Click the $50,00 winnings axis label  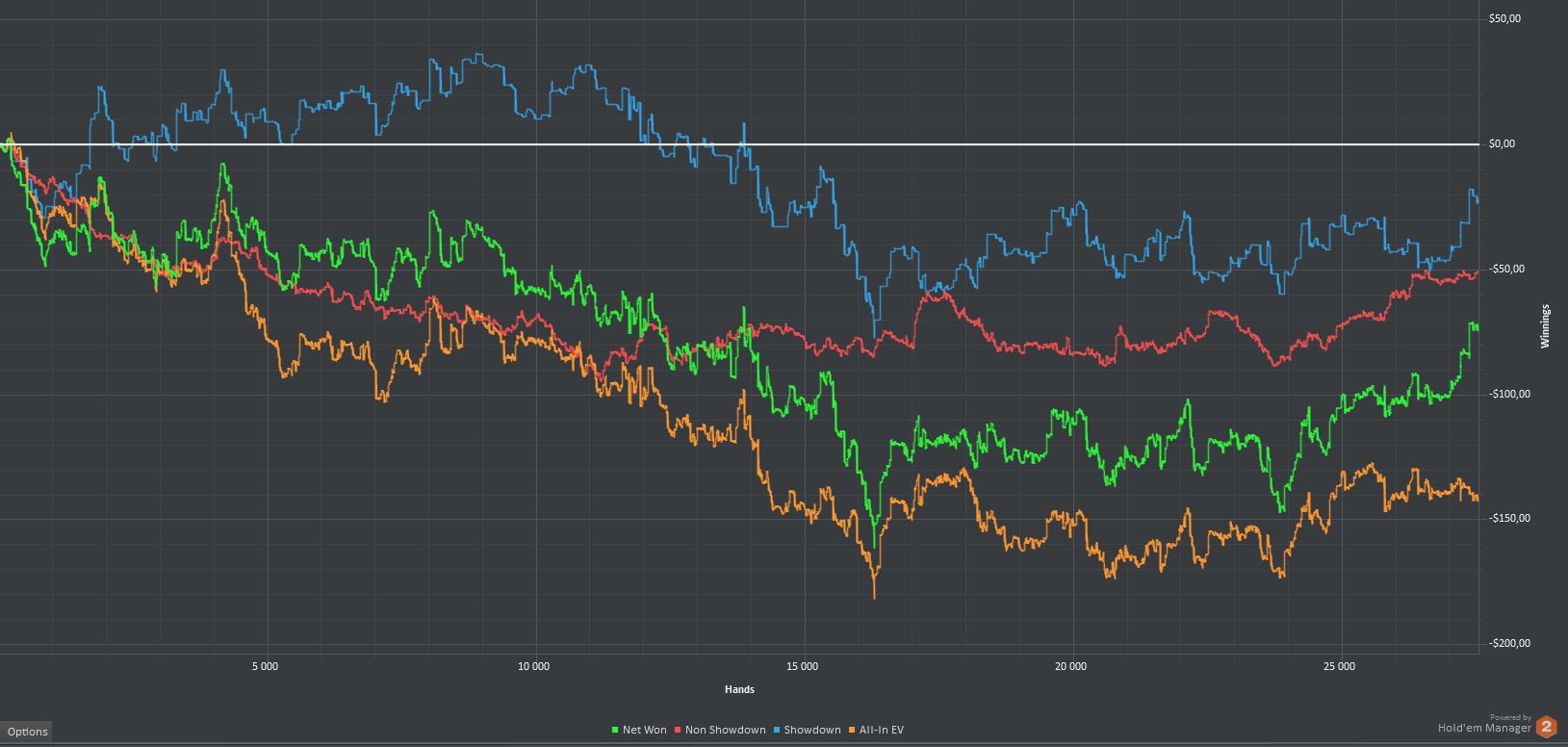1504,19
